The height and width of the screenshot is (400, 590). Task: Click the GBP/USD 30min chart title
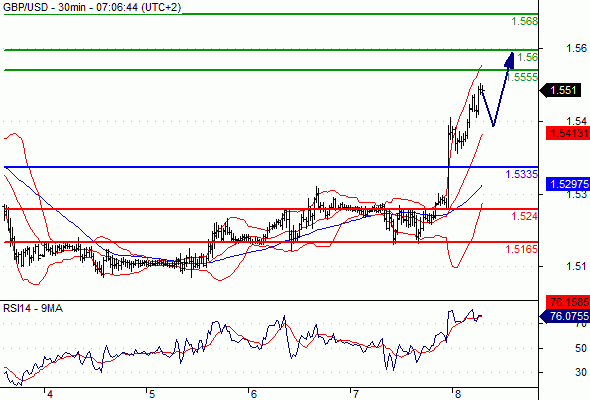pos(92,7)
